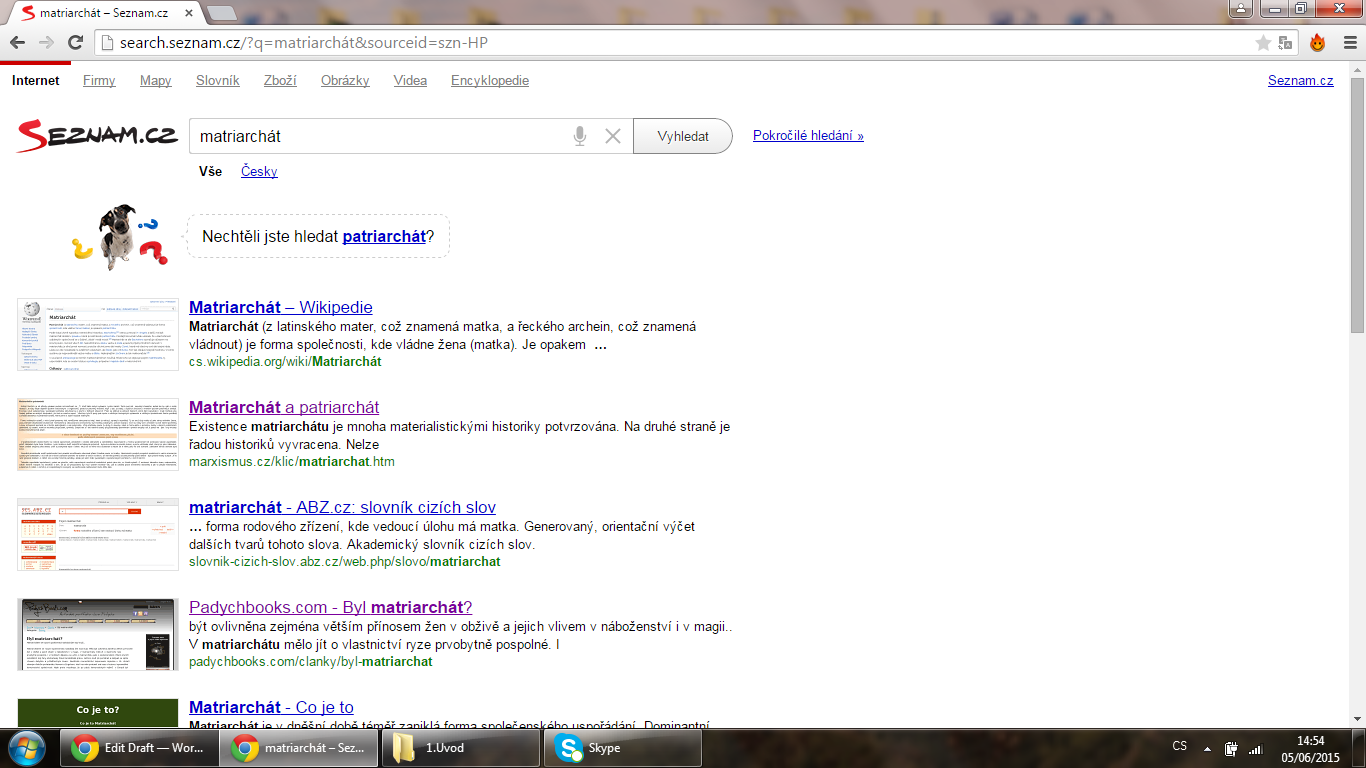Click the browser address bar URL
1366x768 pixels.
point(304,43)
